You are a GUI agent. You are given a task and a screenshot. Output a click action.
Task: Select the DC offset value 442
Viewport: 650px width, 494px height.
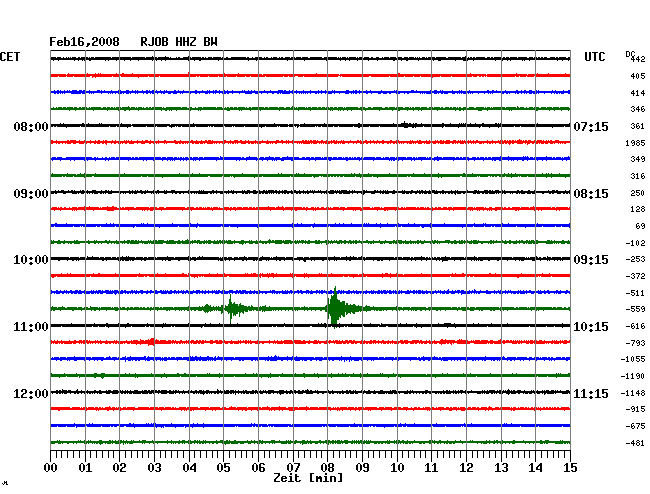(x=638, y=59)
